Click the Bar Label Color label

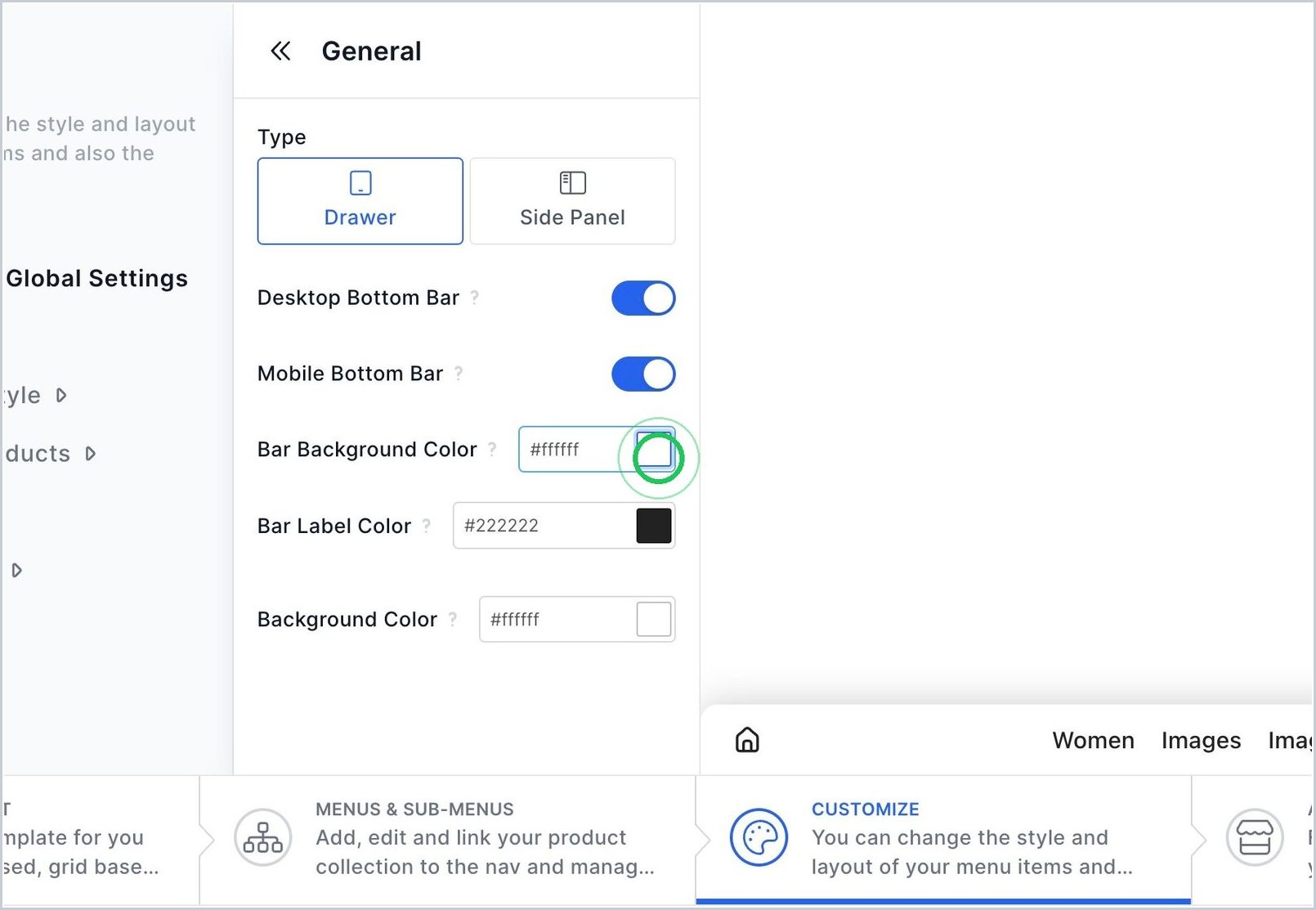[x=334, y=526]
